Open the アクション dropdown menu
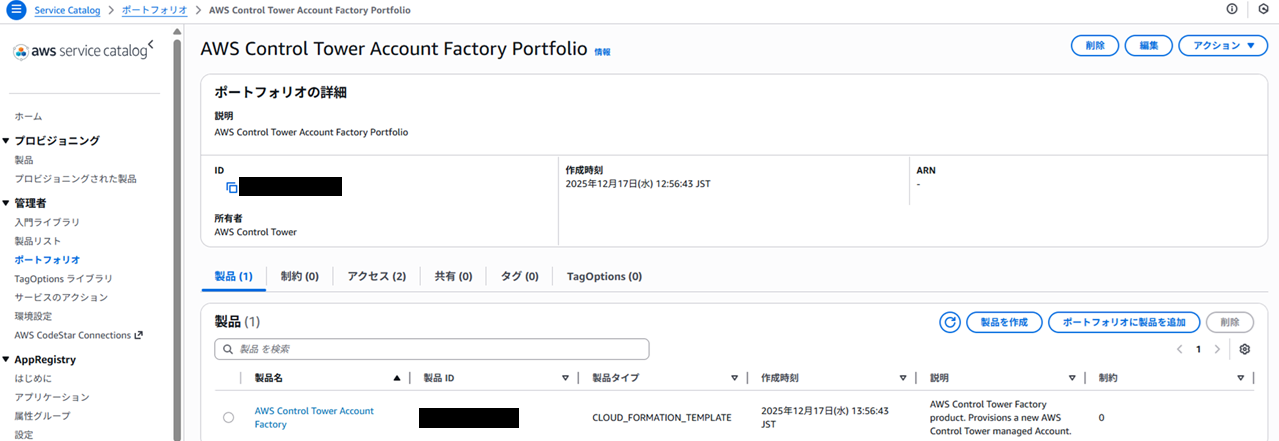This screenshot has width=1279, height=441. 1223,46
